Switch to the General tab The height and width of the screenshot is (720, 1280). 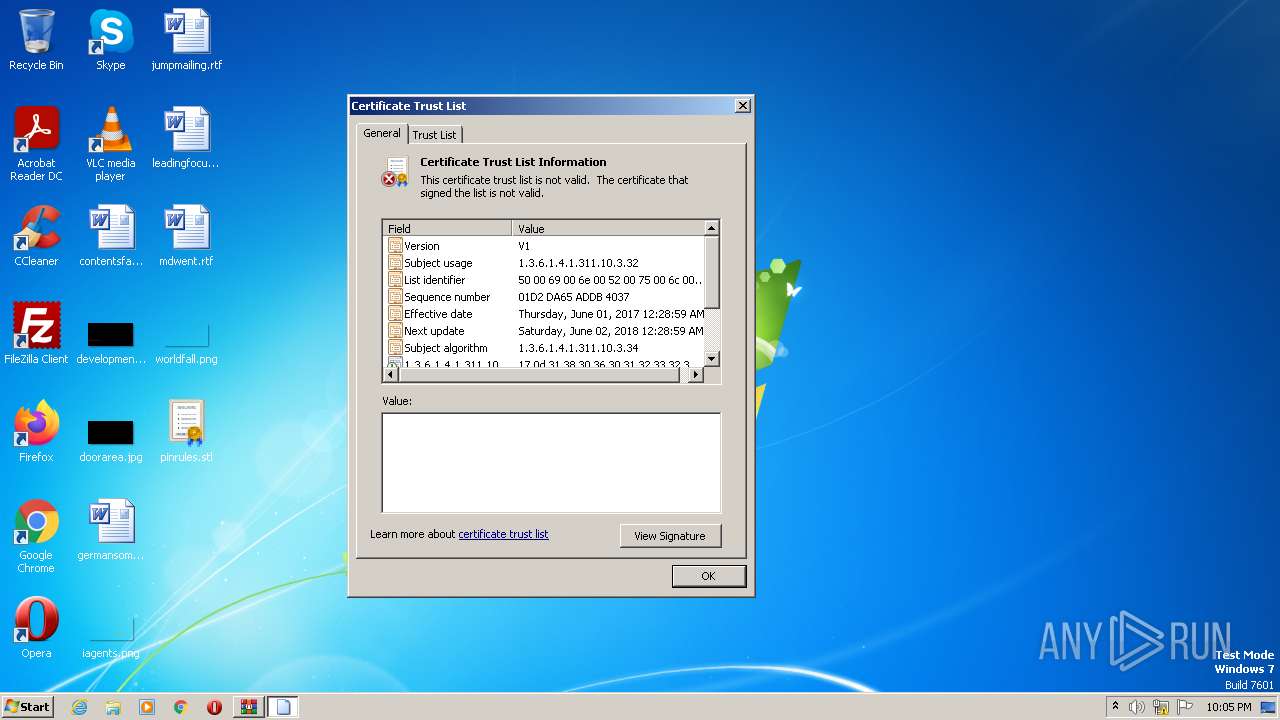(382, 133)
